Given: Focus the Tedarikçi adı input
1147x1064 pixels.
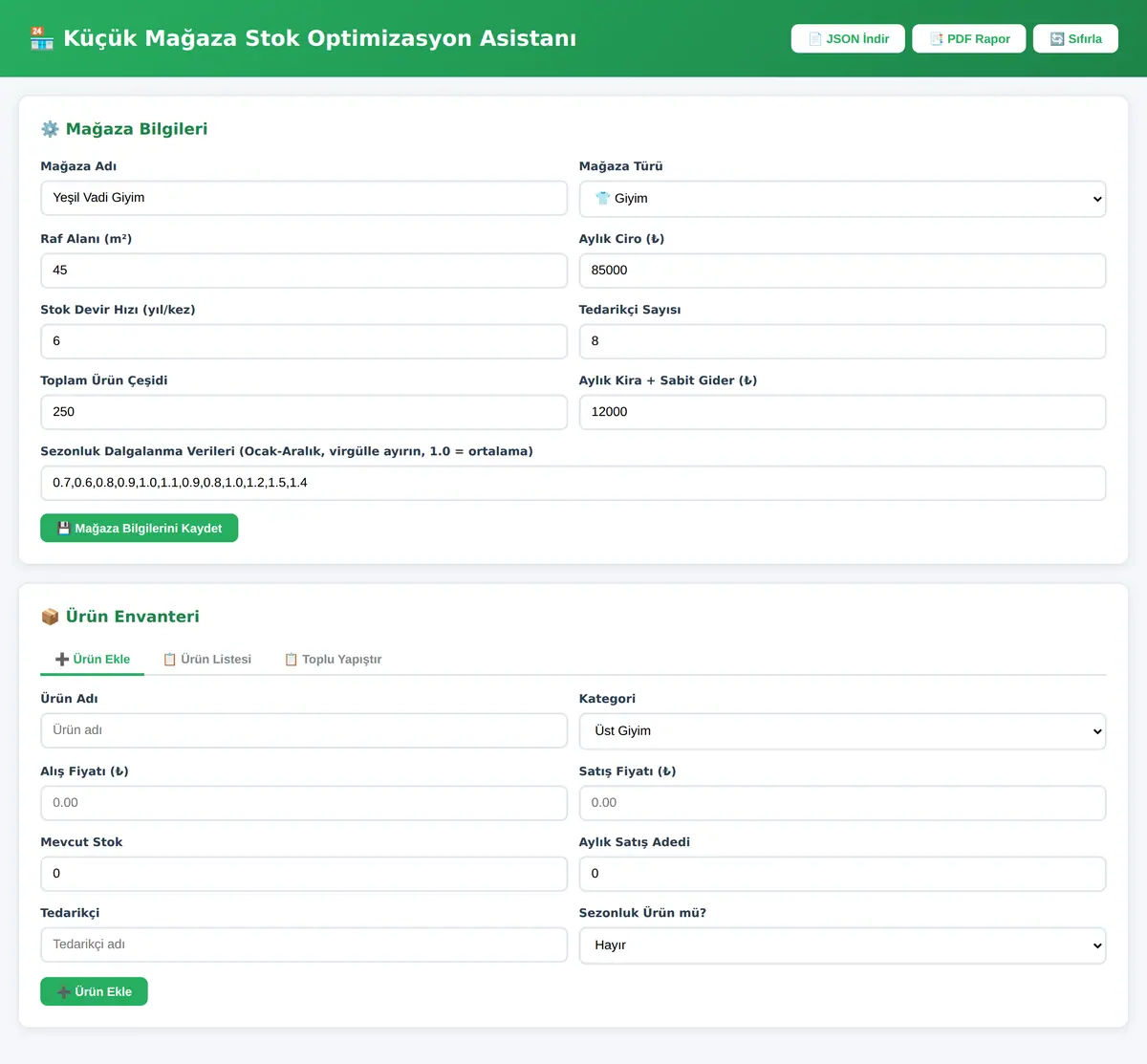Looking at the screenshot, I should 304,945.
